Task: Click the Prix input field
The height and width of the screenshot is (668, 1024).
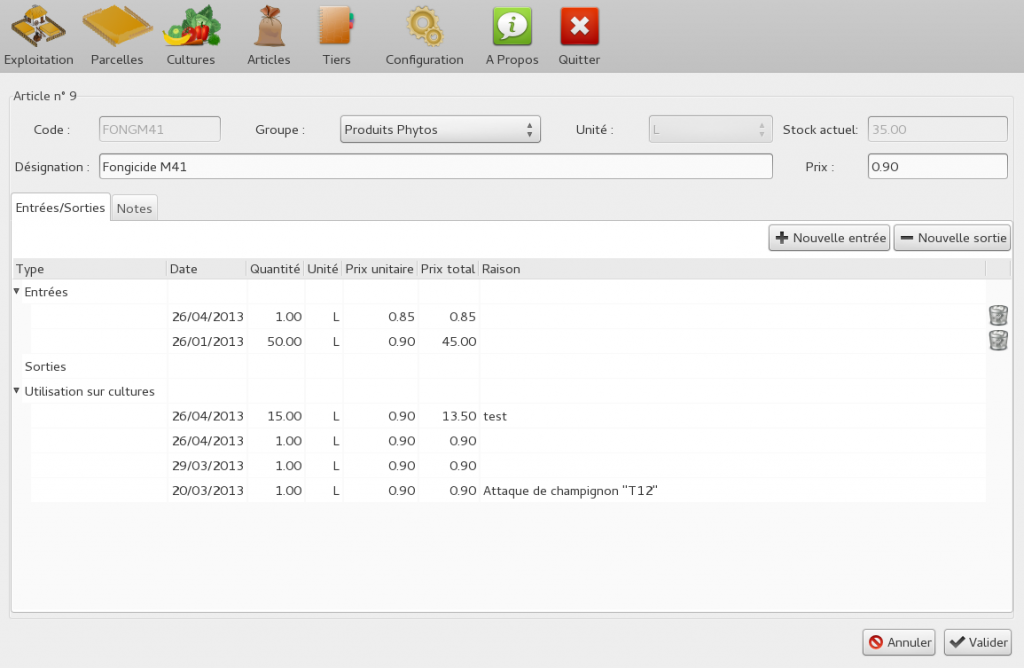Action: click(937, 167)
